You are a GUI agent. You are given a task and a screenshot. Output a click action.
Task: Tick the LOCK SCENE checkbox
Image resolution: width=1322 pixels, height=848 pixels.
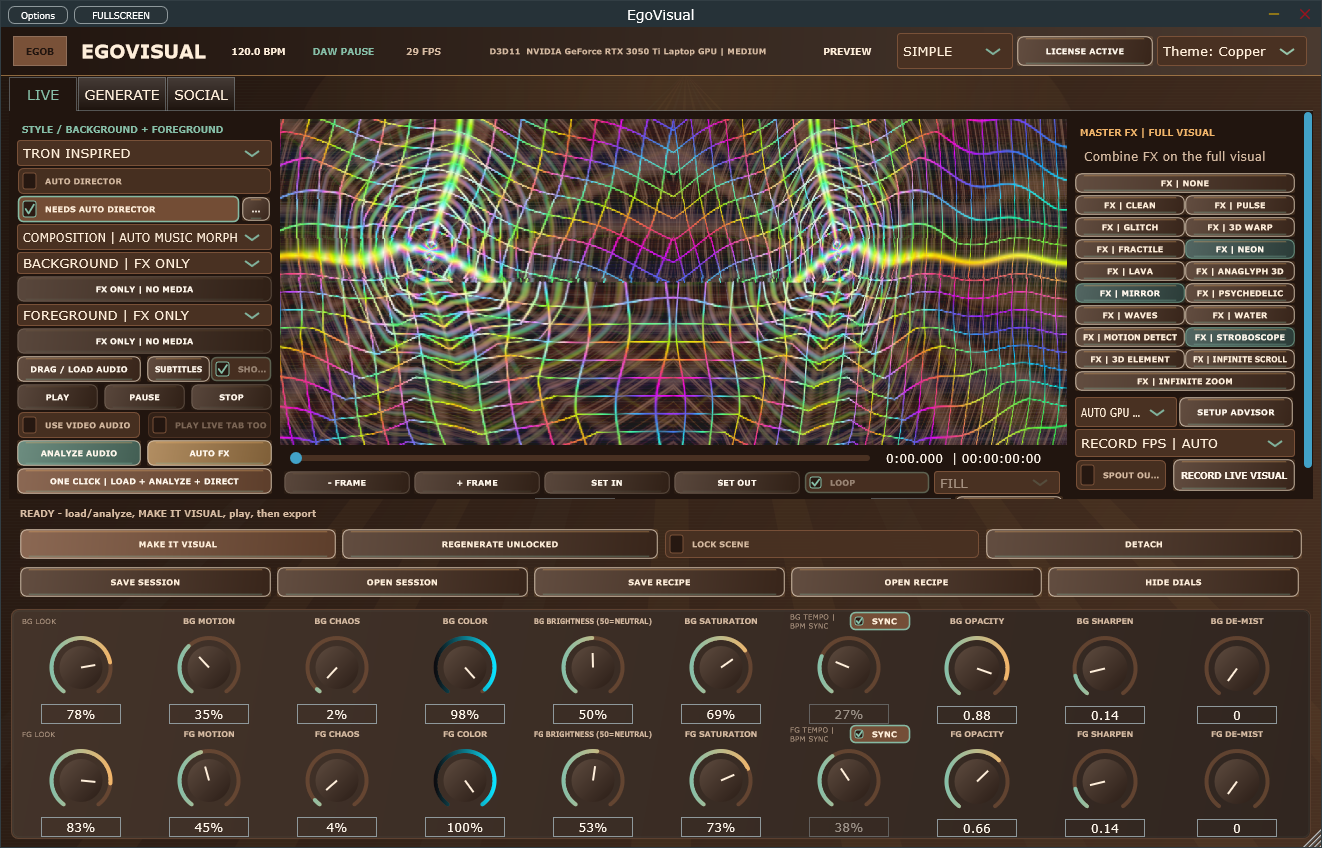coord(676,544)
